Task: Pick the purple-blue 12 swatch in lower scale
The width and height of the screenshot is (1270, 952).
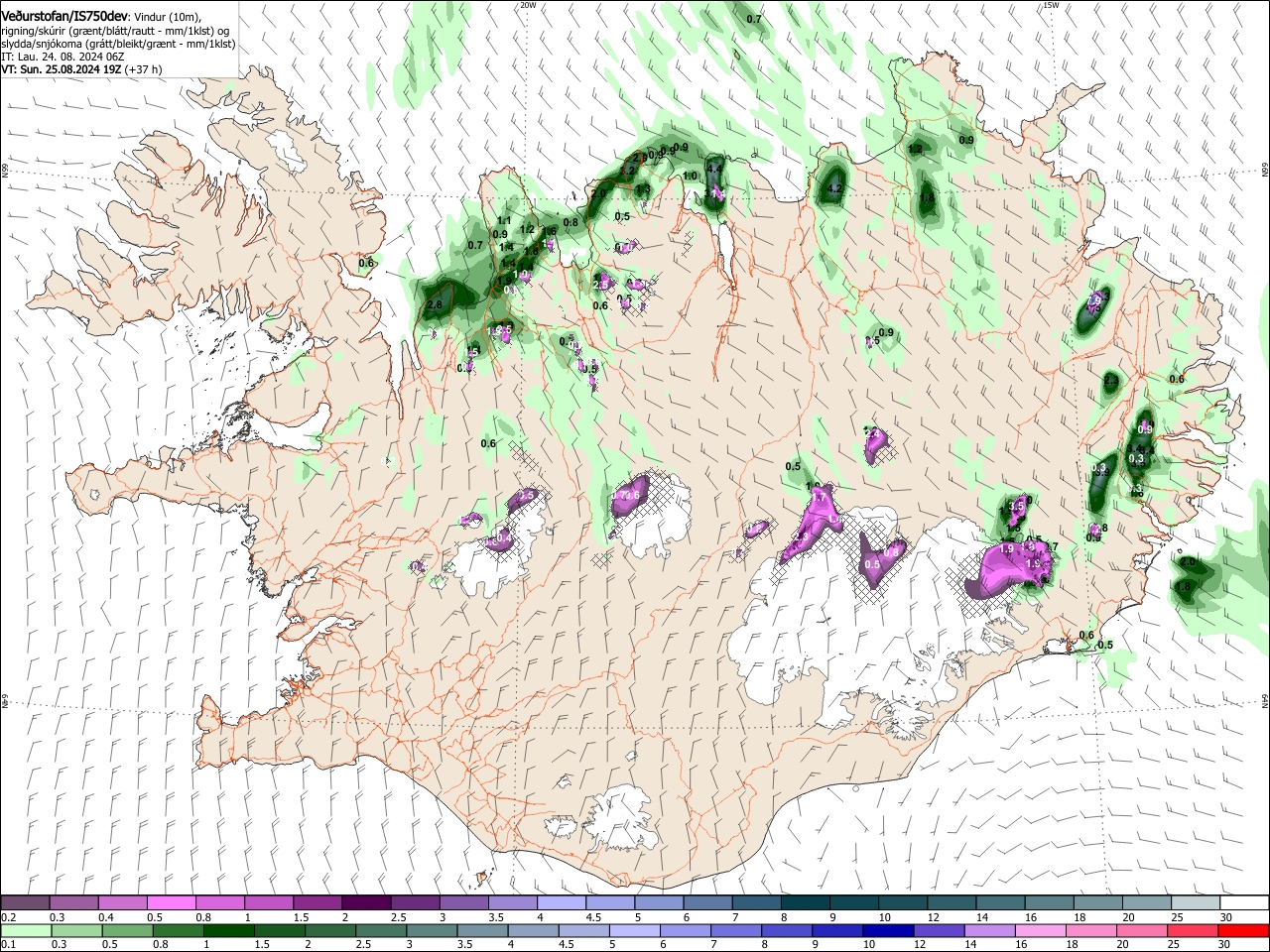Action: click(939, 930)
